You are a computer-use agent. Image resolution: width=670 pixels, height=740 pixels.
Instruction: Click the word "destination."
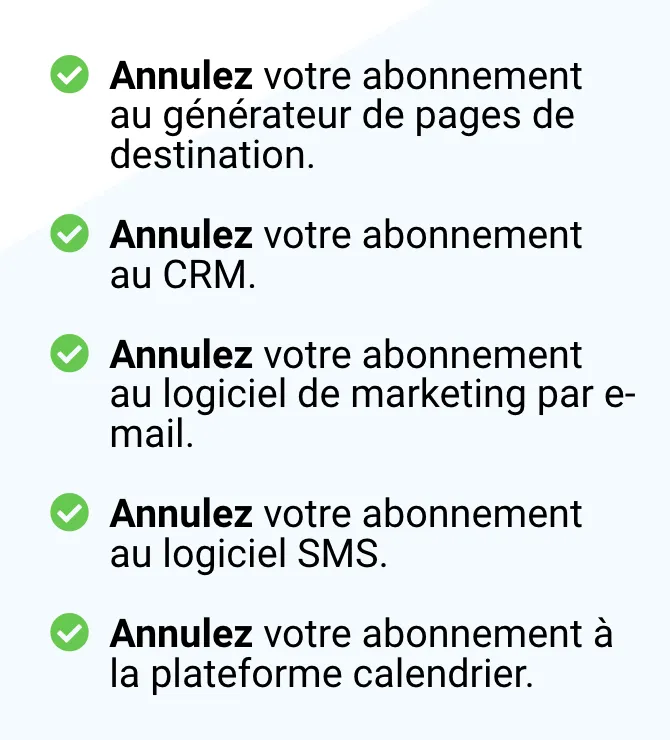(212, 155)
